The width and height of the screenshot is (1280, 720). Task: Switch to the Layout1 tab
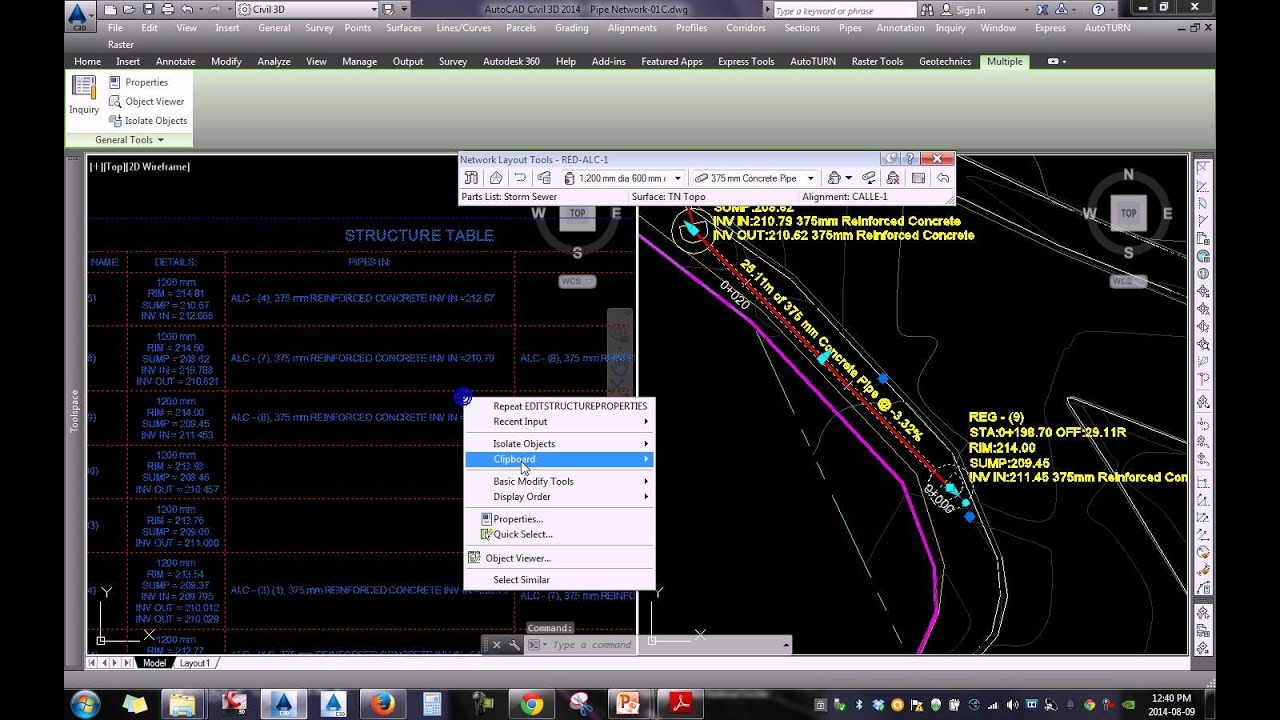point(195,663)
